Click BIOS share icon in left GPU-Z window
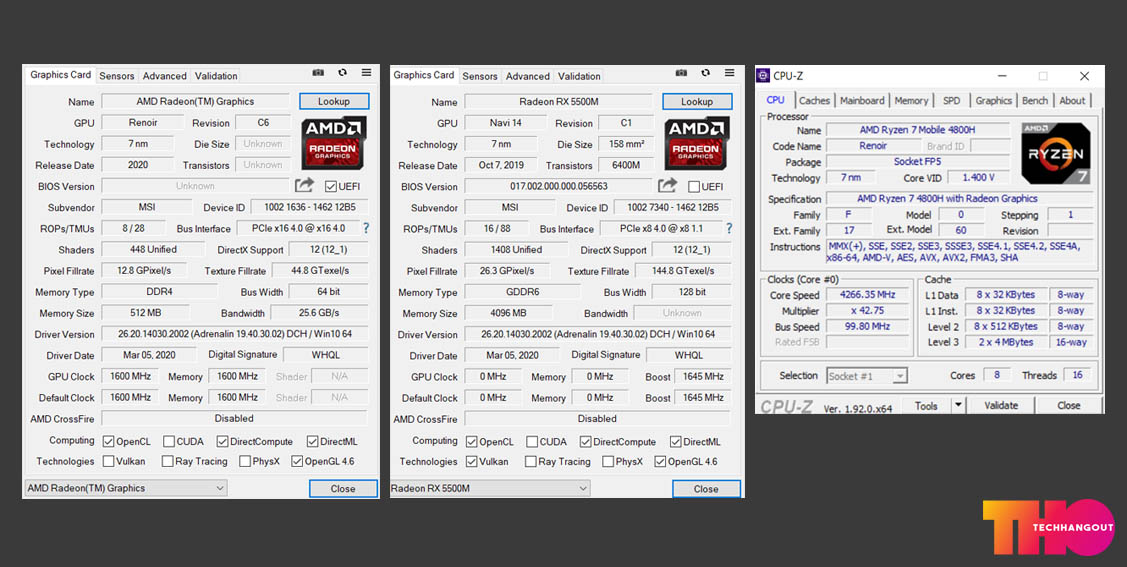Viewport: 1127px width, 567px height. pyautogui.click(x=304, y=185)
